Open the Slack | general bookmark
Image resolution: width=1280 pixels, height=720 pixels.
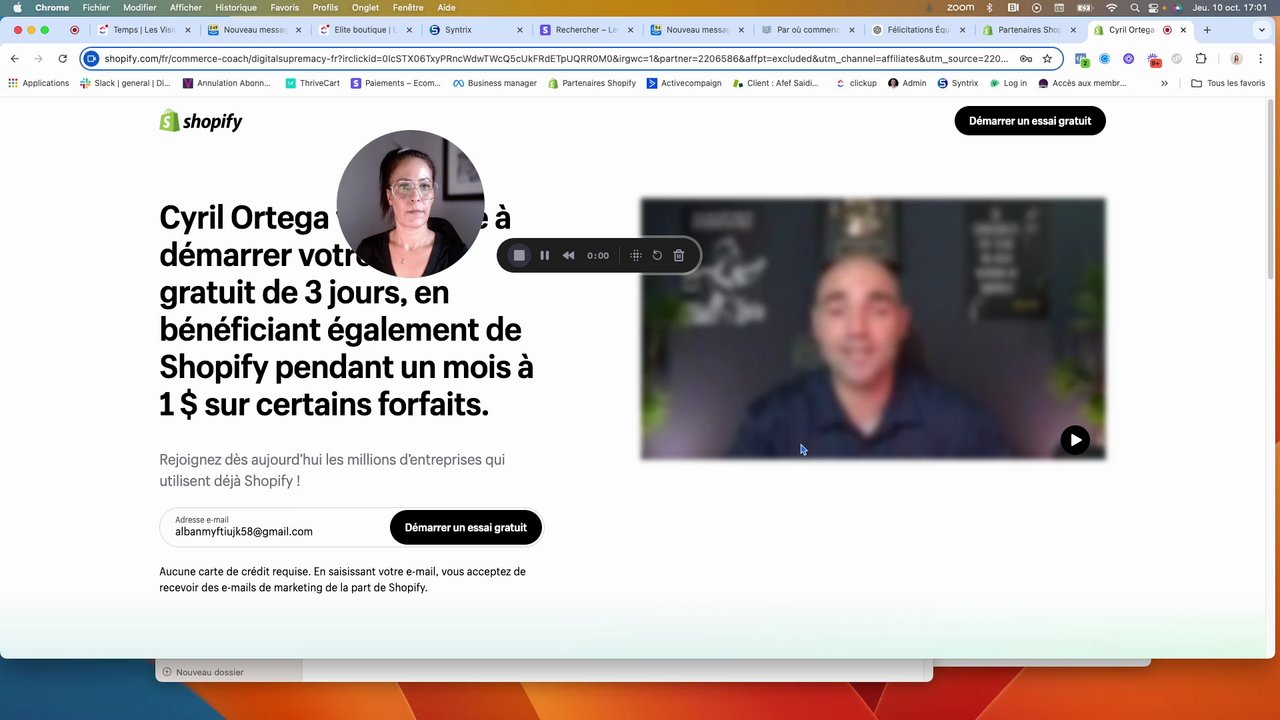[125, 83]
